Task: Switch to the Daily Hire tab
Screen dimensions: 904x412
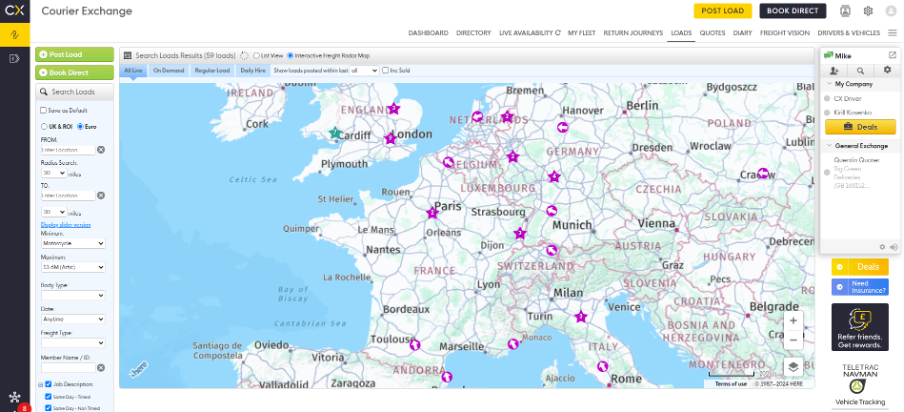Action: pyautogui.click(x=253, y=70)
